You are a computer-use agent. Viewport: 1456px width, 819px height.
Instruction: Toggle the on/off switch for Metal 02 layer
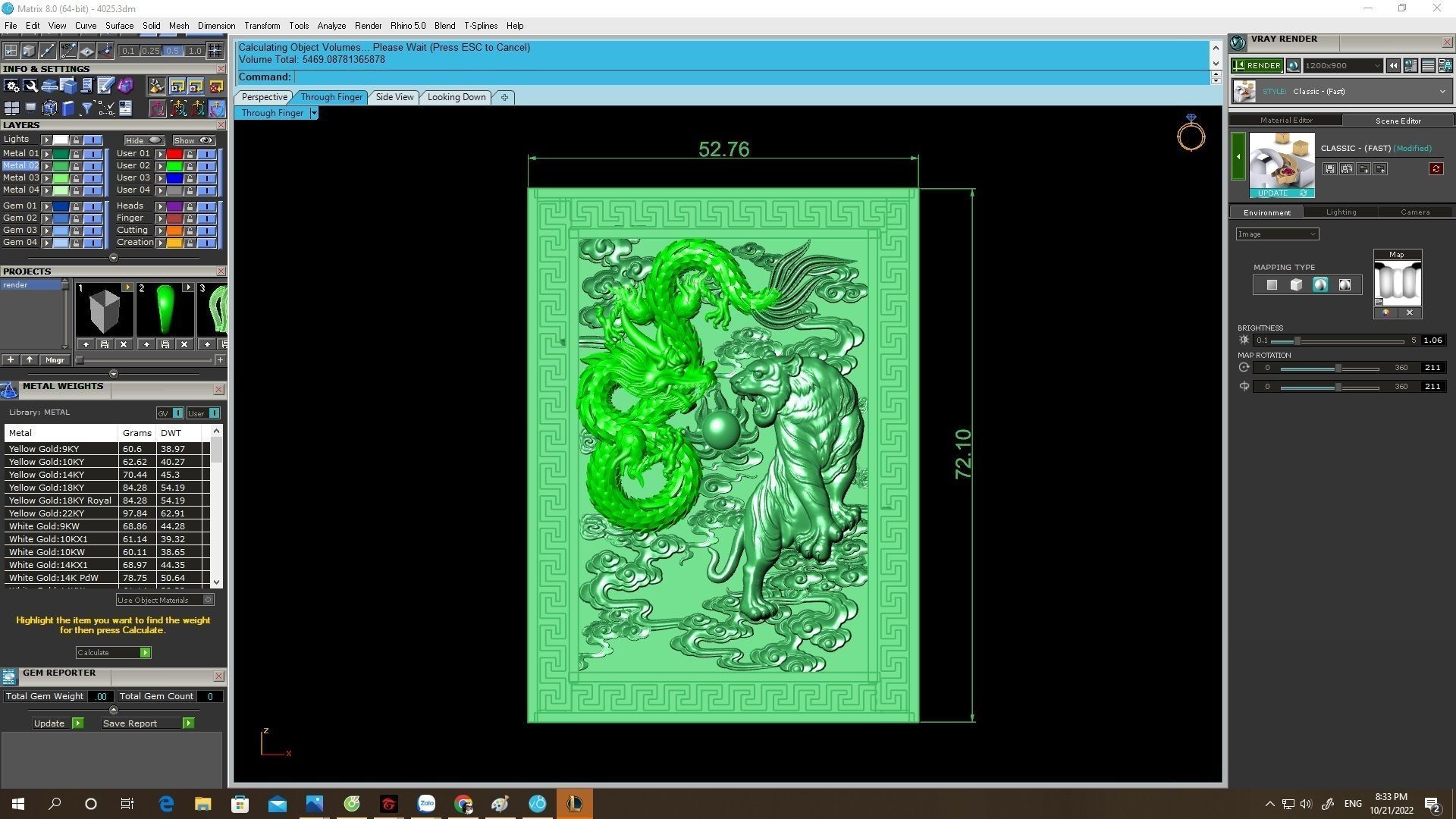(93, 166)
